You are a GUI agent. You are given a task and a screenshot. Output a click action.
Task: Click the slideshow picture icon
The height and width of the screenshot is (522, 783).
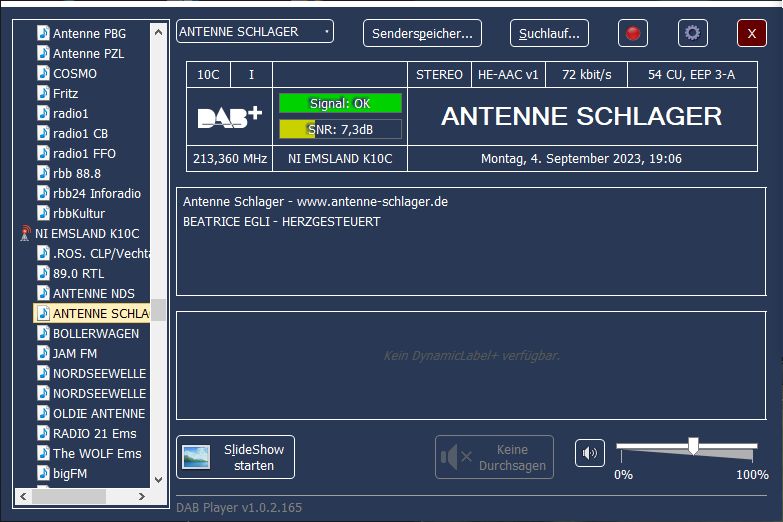[x=196, y=457]
